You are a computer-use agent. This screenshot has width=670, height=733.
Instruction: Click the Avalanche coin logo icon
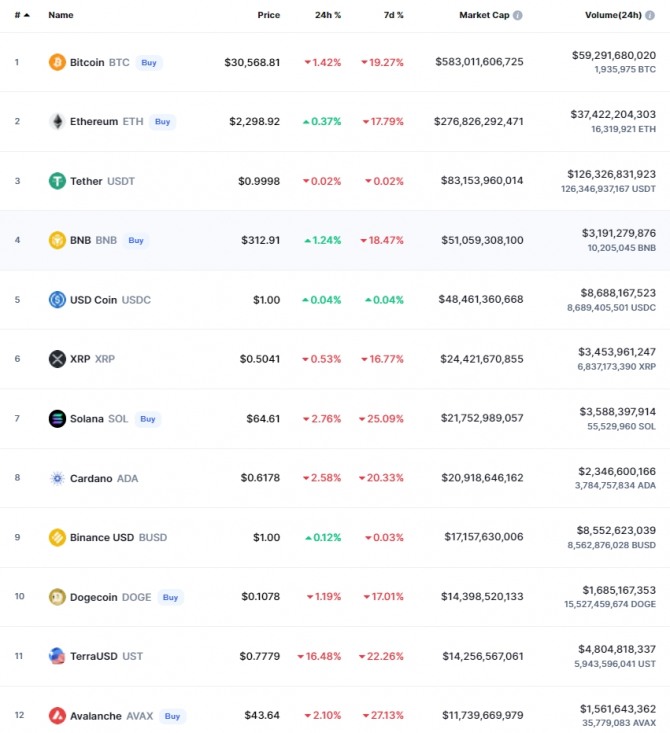coord(57,716)
